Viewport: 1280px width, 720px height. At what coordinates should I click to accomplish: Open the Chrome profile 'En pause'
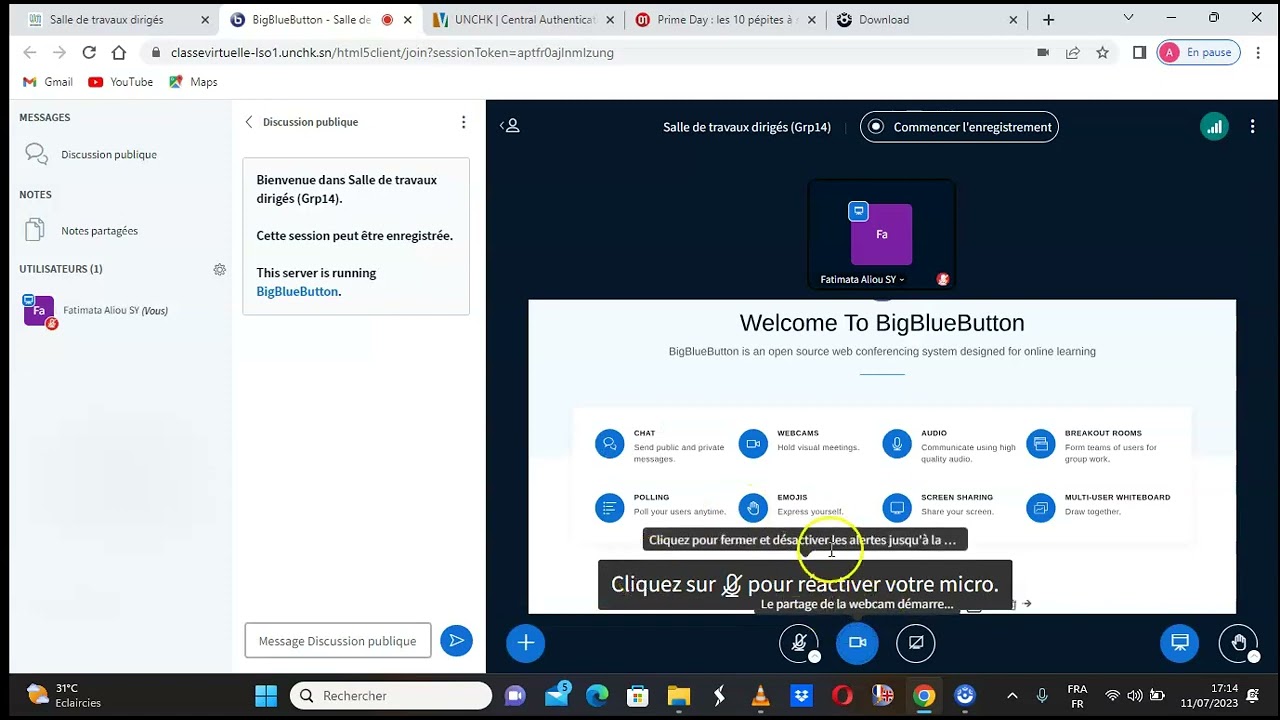coord(1198,53)
